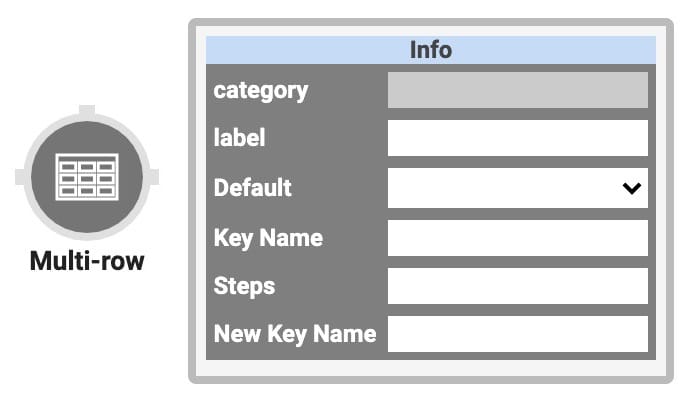This screenshot has height=402, width=698.
Task: Click the Info panel header bar
Action: coord(430,50)
